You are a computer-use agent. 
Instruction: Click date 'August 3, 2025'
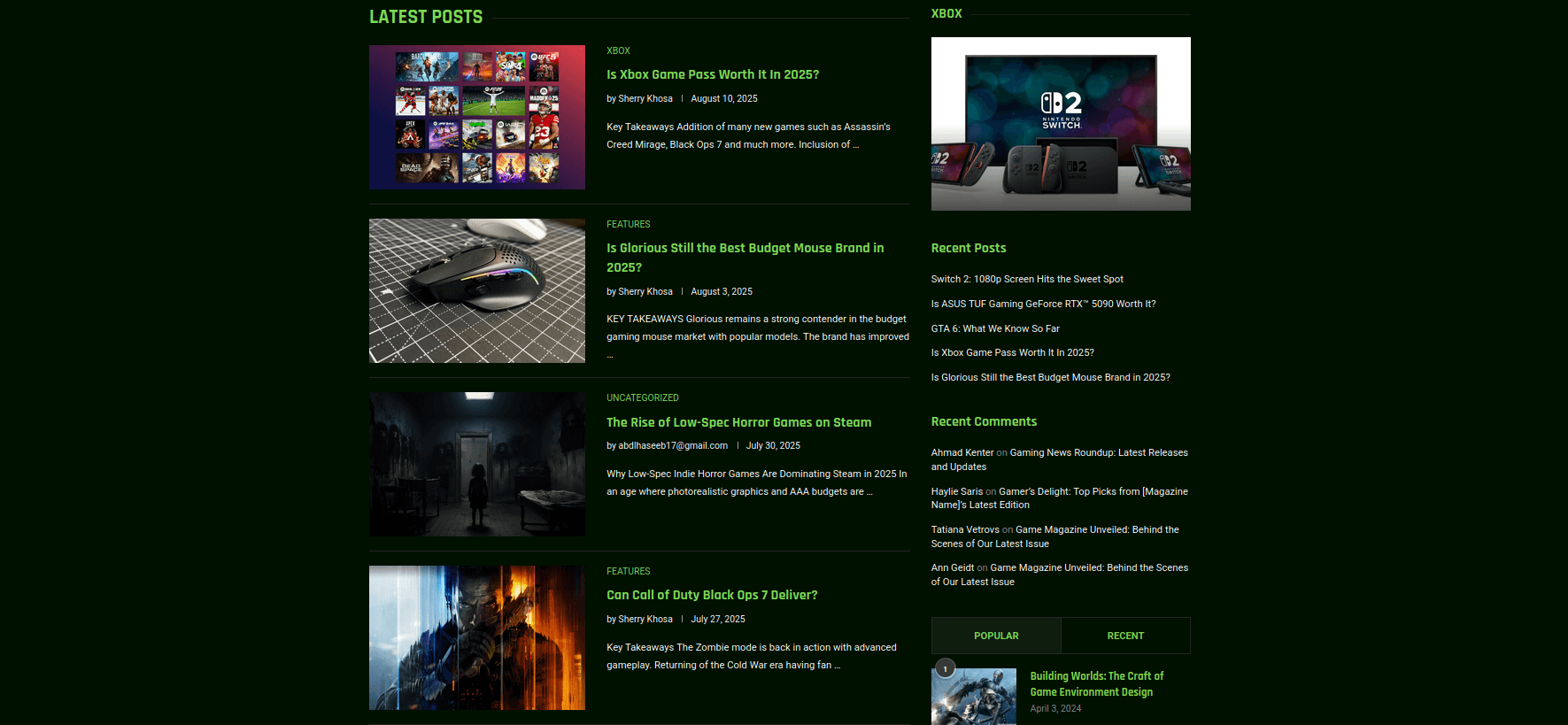722,292
